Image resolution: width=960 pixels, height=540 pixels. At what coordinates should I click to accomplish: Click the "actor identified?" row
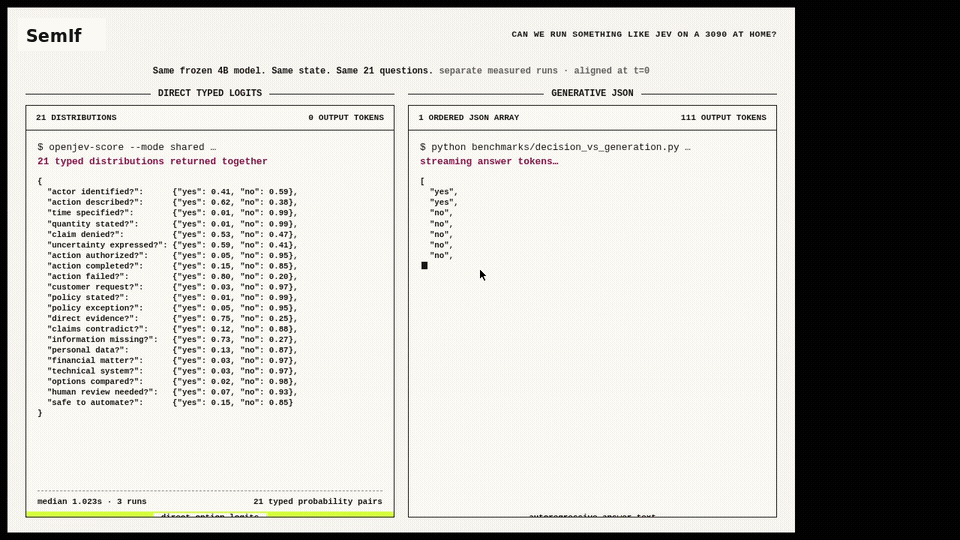[x=172, y=192]
